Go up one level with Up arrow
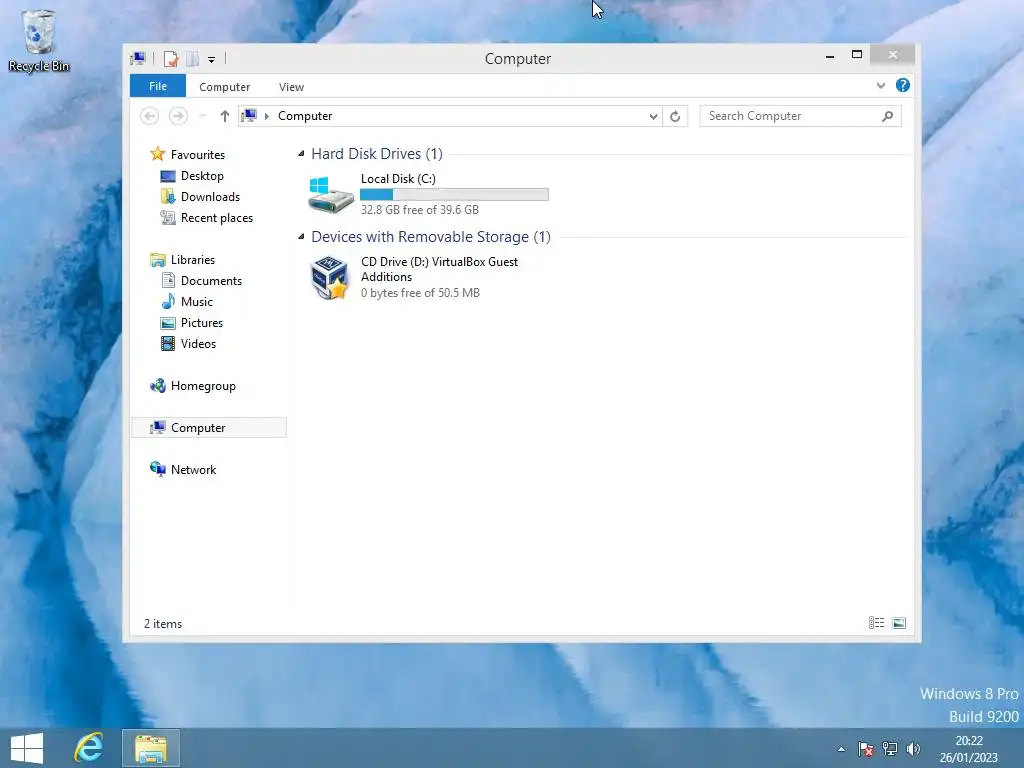Screen dimensions: 1024x768 [225, 116]
